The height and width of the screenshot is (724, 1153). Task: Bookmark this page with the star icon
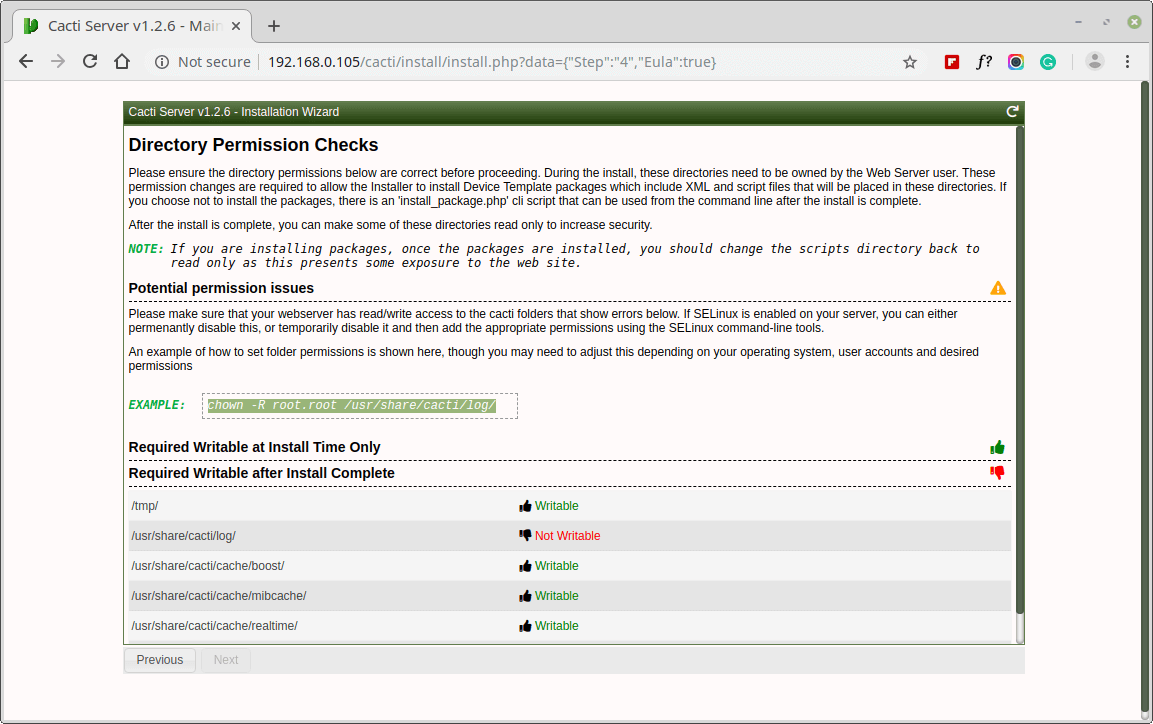(x=910, y=62)
